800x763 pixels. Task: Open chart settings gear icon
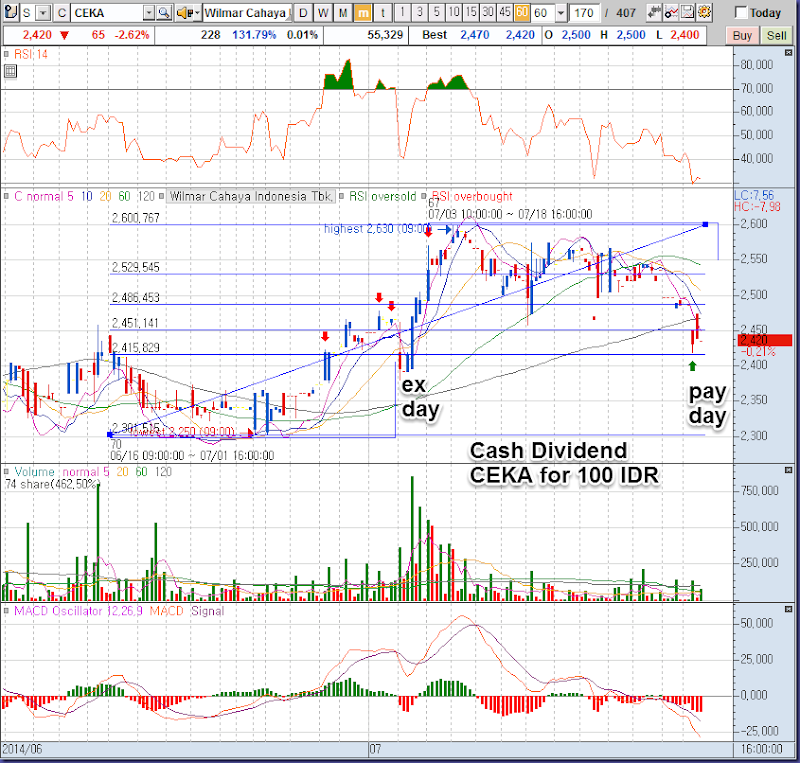(x=705, y=12)
